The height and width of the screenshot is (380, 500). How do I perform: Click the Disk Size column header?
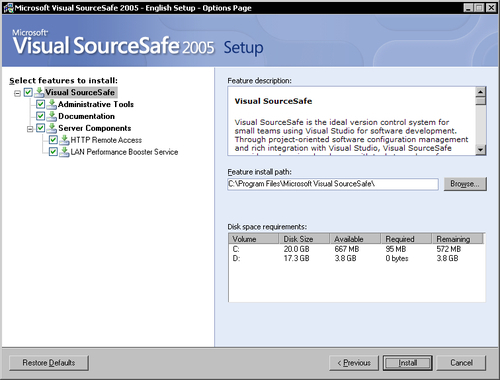(304, 239)
